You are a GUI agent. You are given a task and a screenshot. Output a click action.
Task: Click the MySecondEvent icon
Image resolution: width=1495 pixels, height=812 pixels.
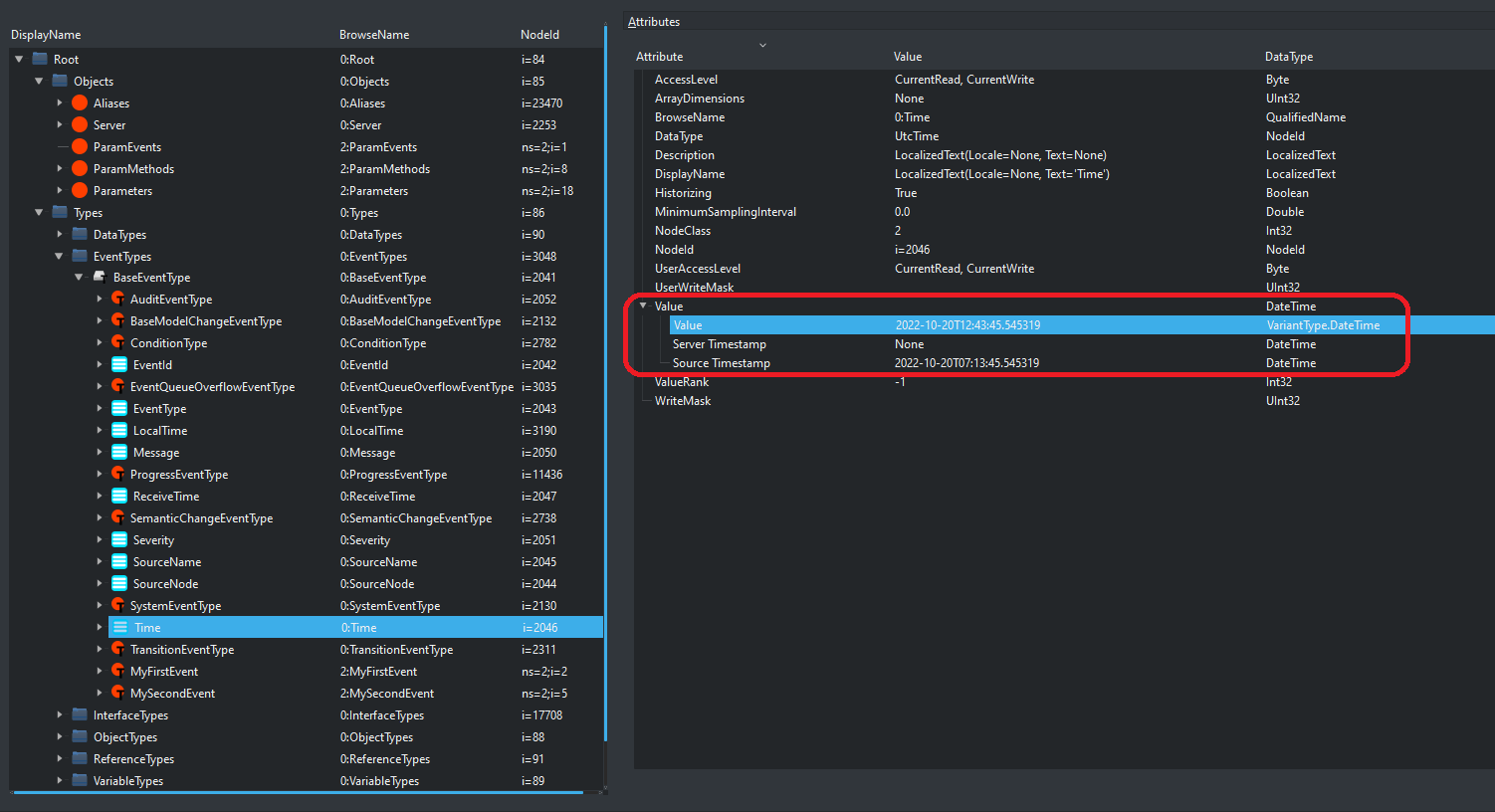[117, 694]
